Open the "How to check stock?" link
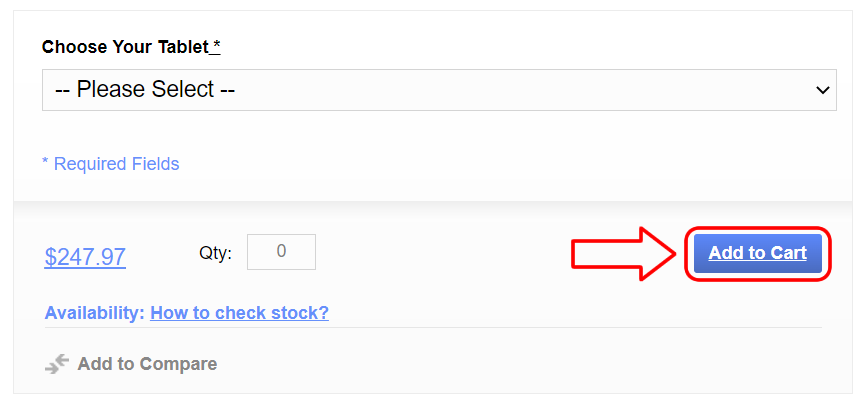This screenshot has height=404, width=866. pos(239,313)
